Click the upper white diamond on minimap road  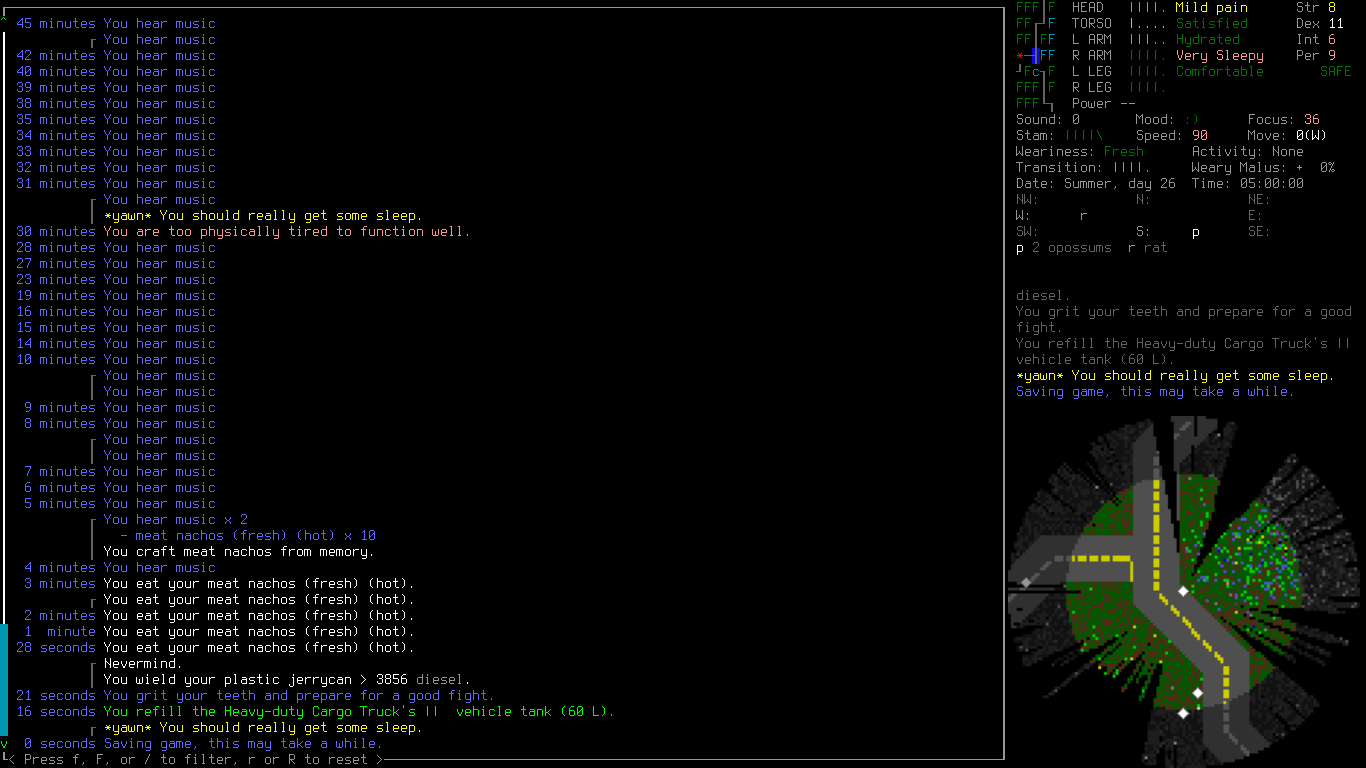pyautogui.click(x=1183, y=591)
